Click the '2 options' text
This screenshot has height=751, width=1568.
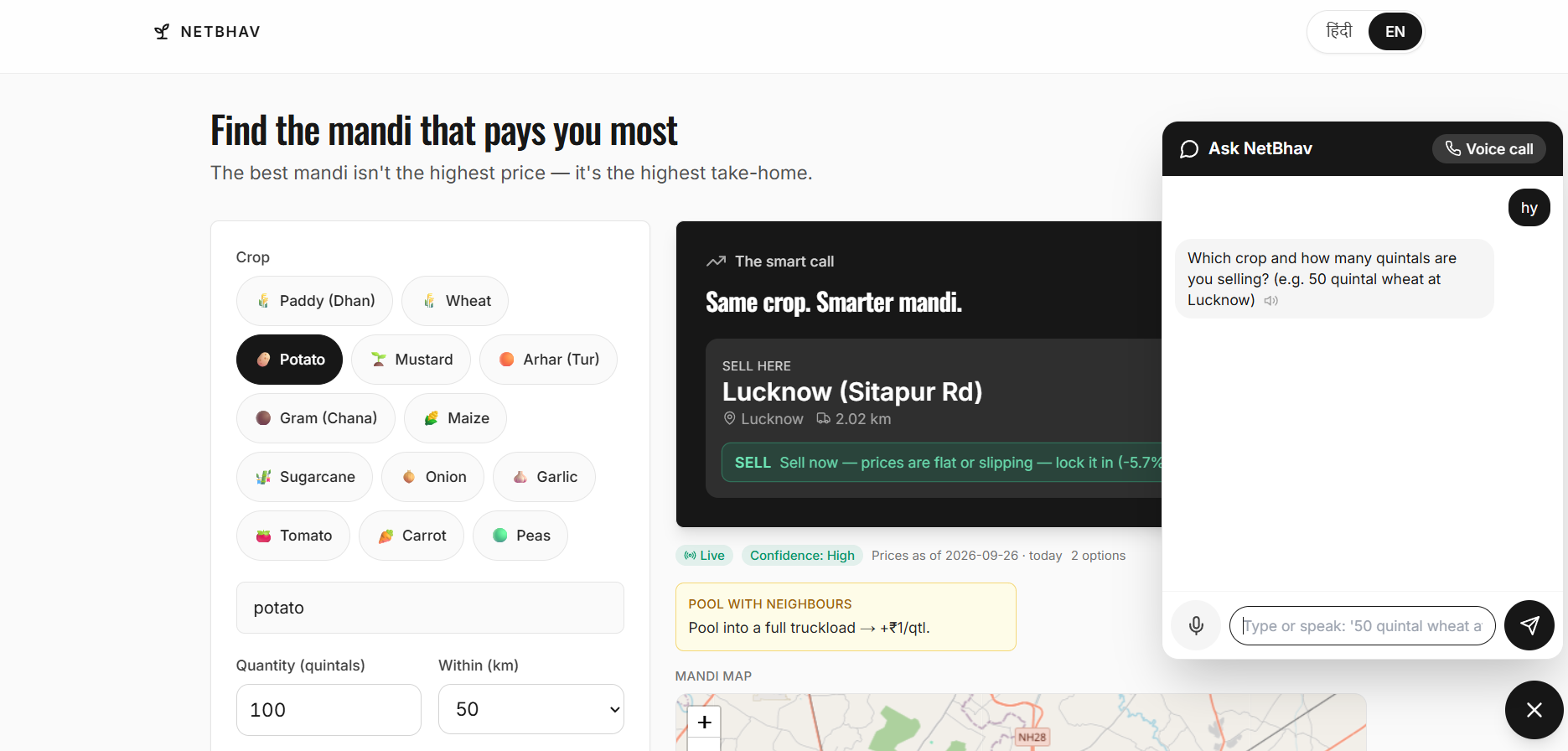pyautogui.click(x=1098, y=556)
